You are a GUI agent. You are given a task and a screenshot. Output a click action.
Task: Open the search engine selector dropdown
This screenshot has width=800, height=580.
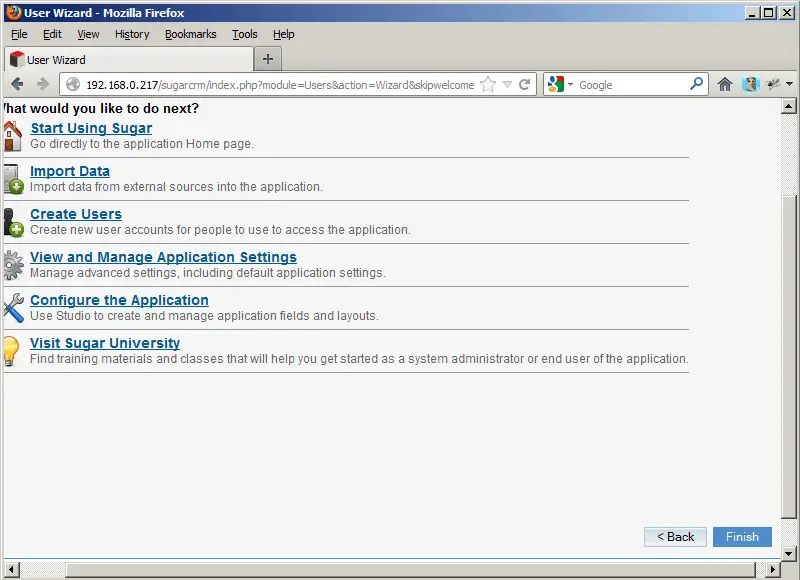[570, 84]
